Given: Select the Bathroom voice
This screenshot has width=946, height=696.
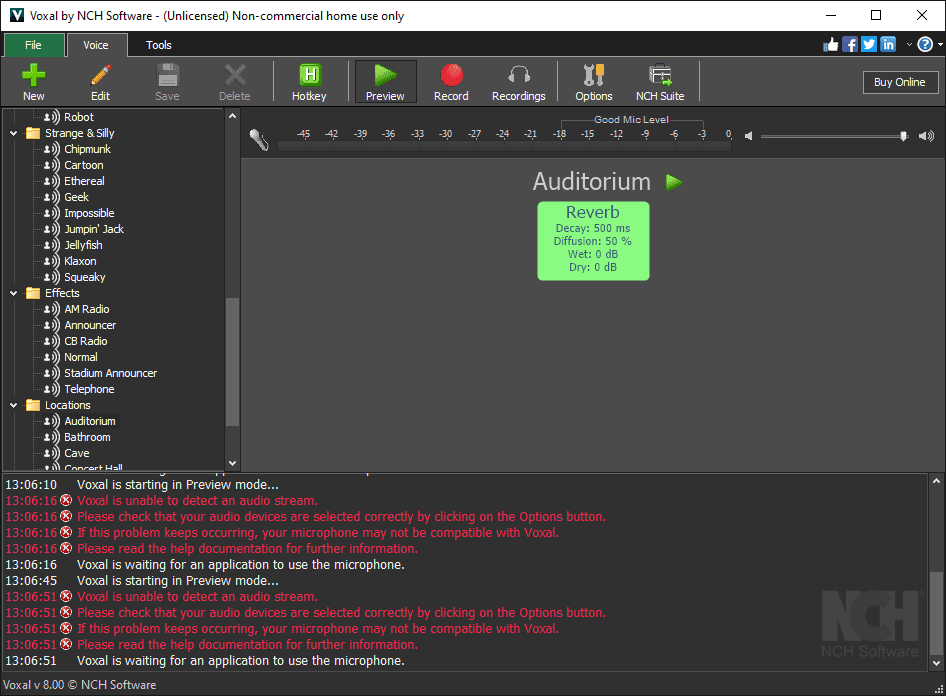Looking at the screenshot, I should pyautogui.click(x=87, y=437).
